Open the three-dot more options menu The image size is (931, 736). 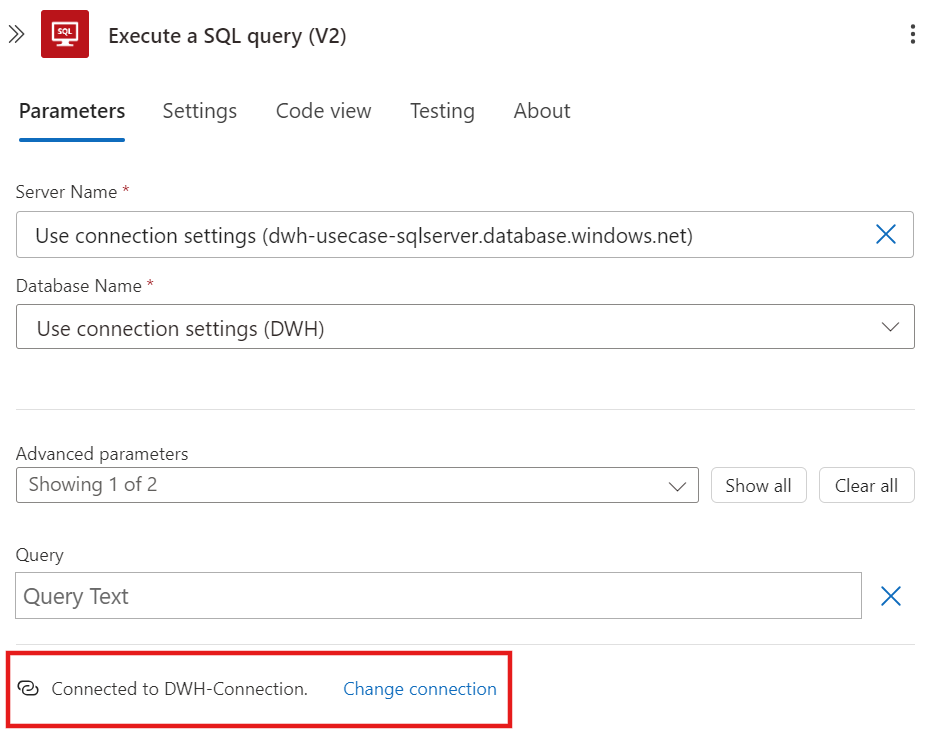913,34
